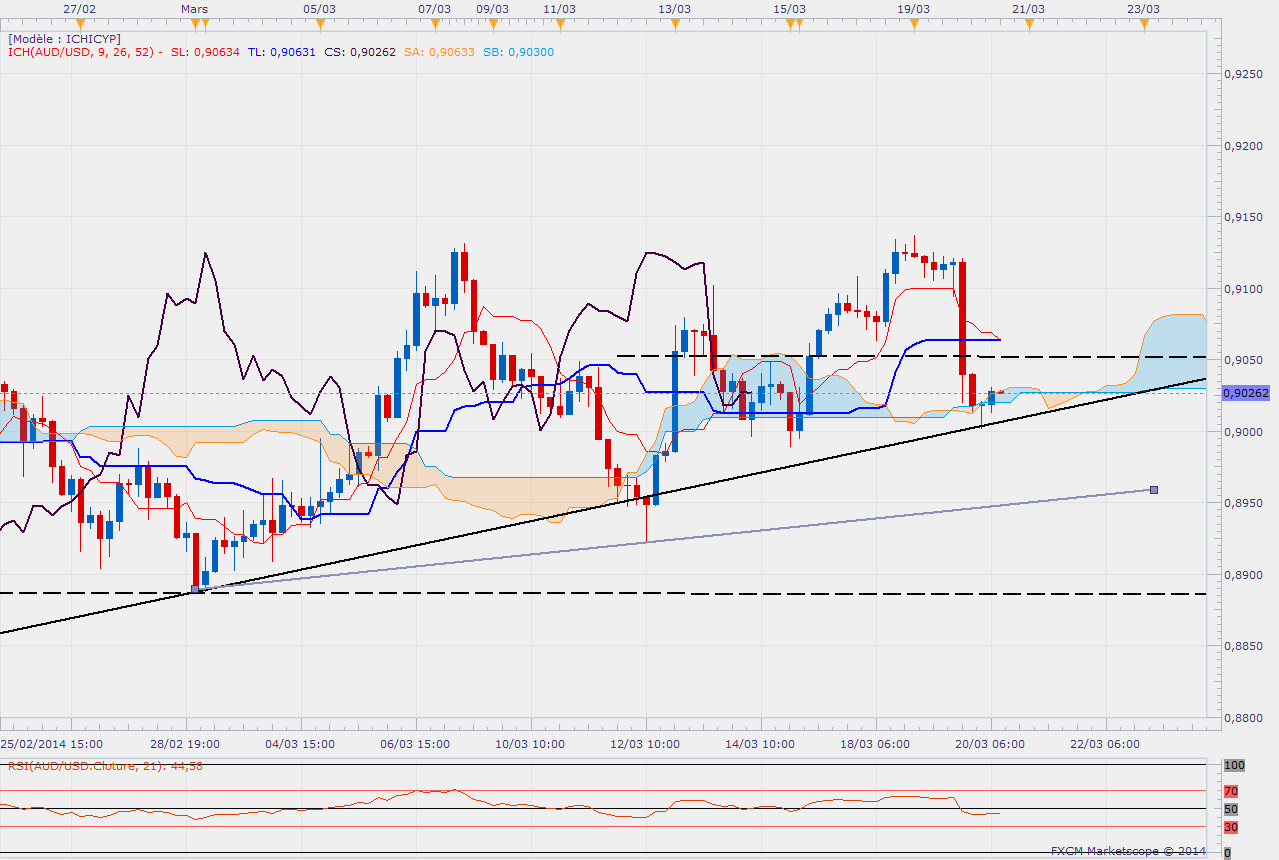Click the '22/03 06:00' time axis label
Screen dimensions: 1279x860
1107,744
